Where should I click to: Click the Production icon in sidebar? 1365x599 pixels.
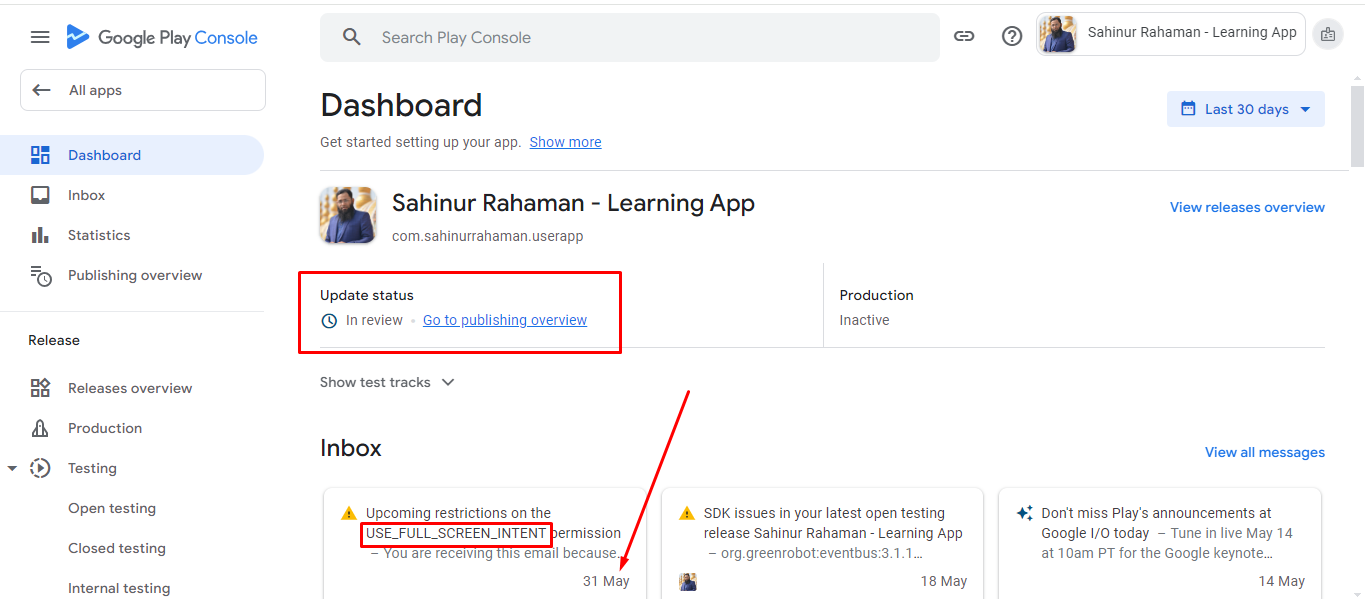click(40, 428)
